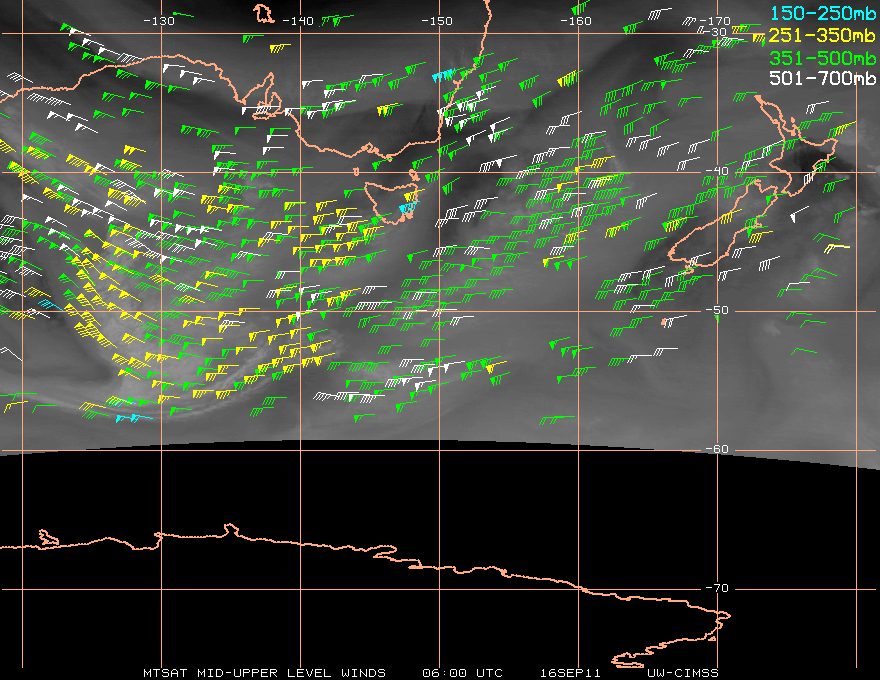The image size is (880, 680).
Task: Click the -170 longitude label
Action: coord(715,21)
